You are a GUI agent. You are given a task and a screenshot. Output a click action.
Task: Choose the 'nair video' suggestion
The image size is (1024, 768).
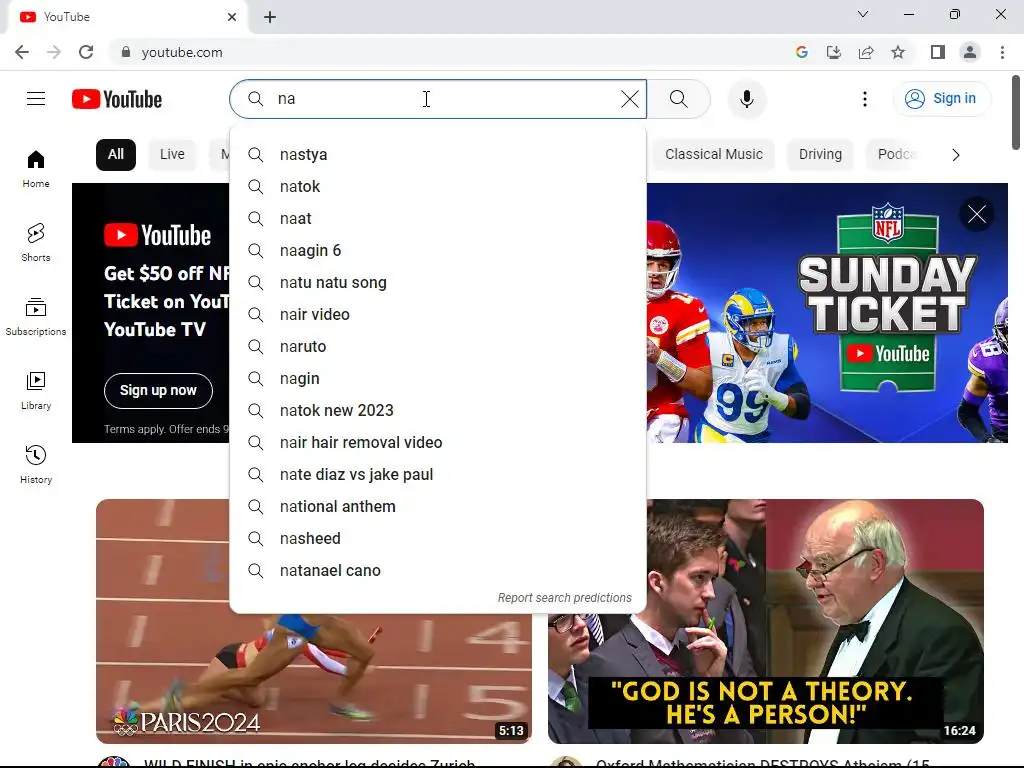(x=438, y=315)
